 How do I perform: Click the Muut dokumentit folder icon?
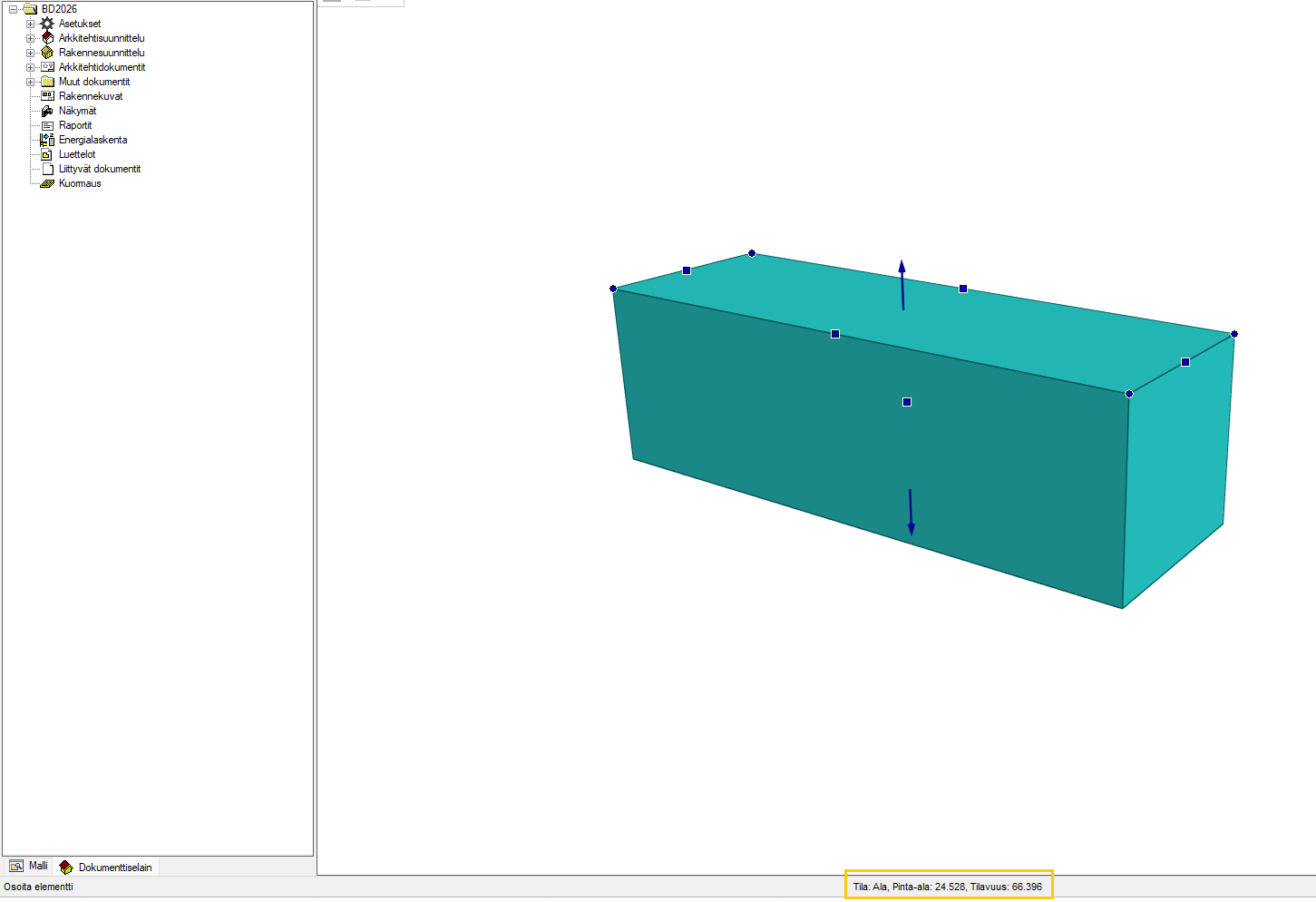point(47,82)
